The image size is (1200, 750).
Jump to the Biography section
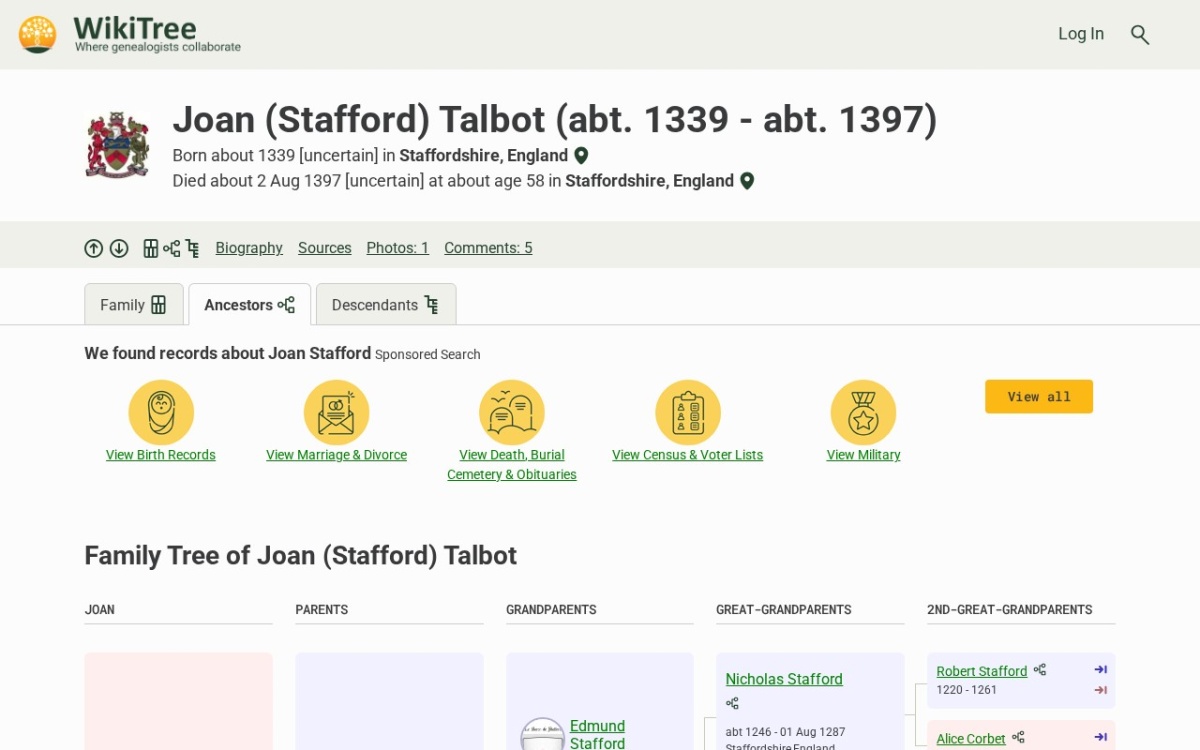(249, 248)
